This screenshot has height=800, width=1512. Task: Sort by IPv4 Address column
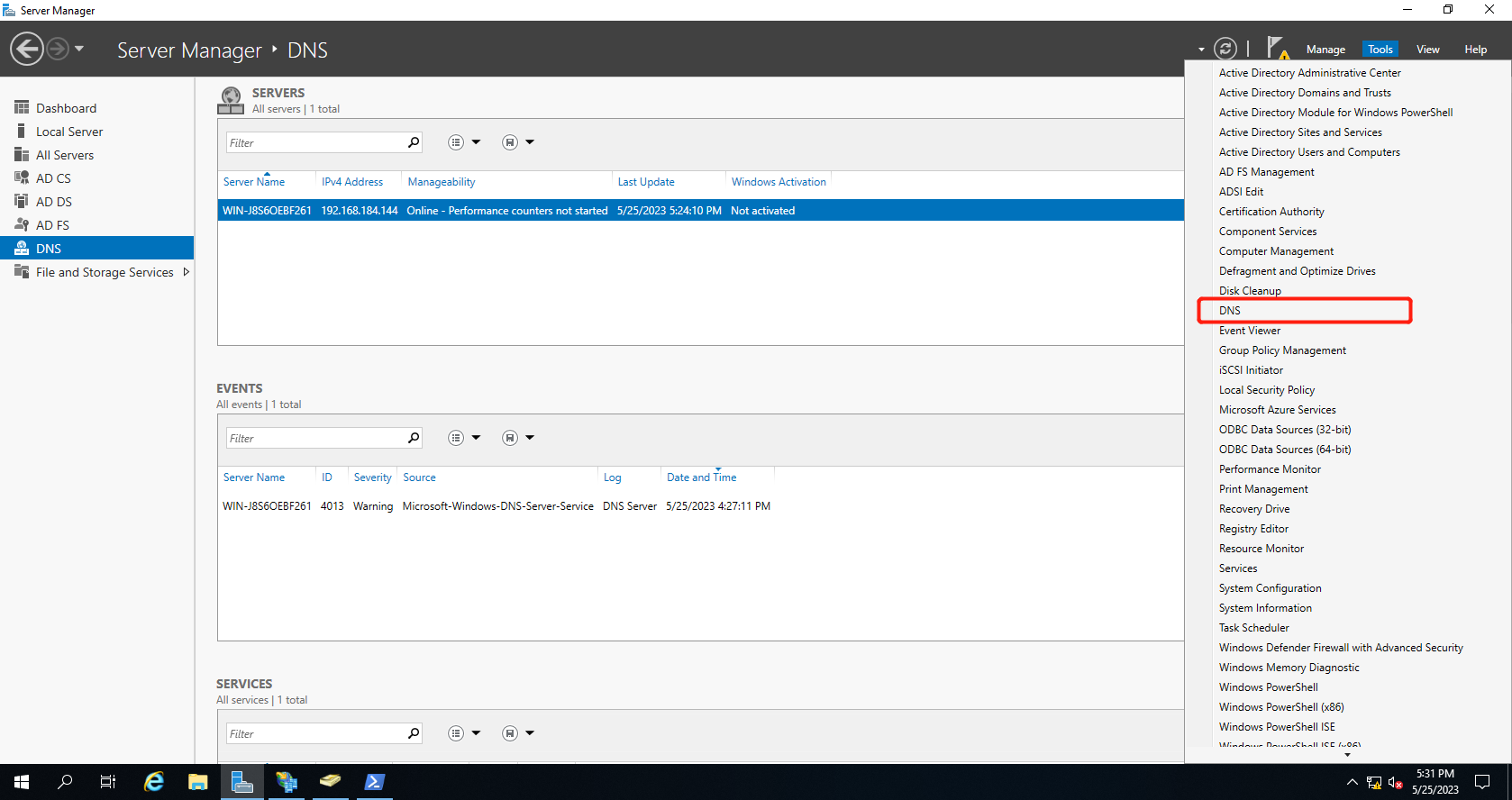click(352, 182)
